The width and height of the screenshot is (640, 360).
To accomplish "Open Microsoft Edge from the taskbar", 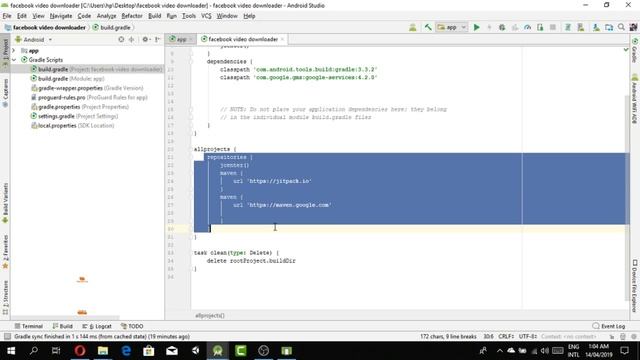I will point(126,351).
